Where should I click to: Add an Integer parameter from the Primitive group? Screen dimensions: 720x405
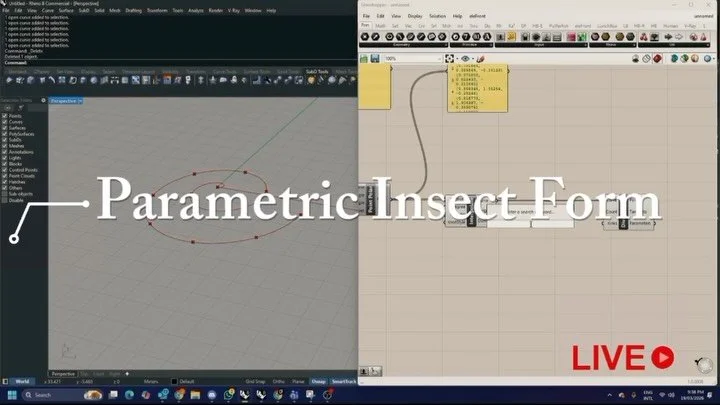pyautogui.click(x=466, y=37)
